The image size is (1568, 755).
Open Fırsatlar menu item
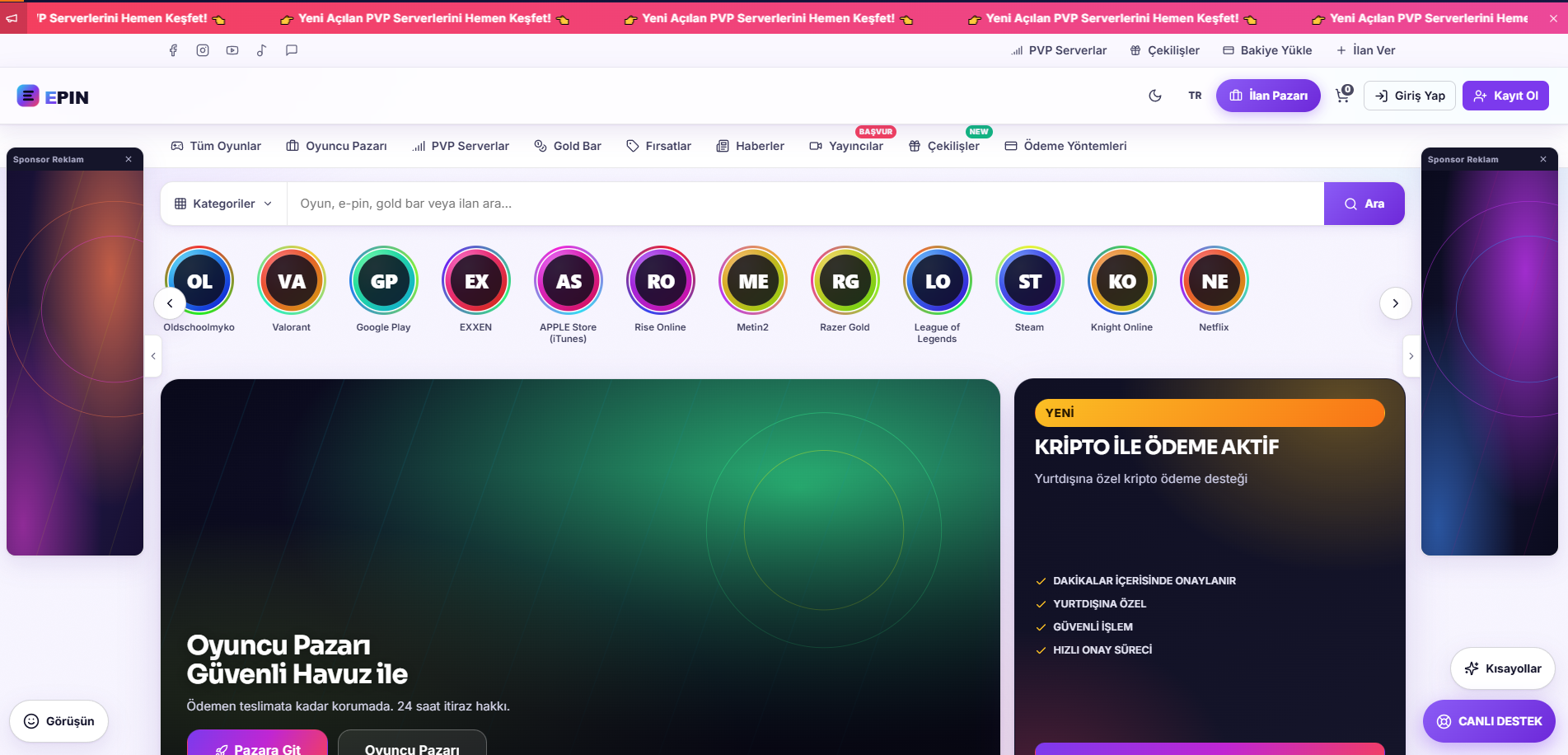click(x=658, y=146)
